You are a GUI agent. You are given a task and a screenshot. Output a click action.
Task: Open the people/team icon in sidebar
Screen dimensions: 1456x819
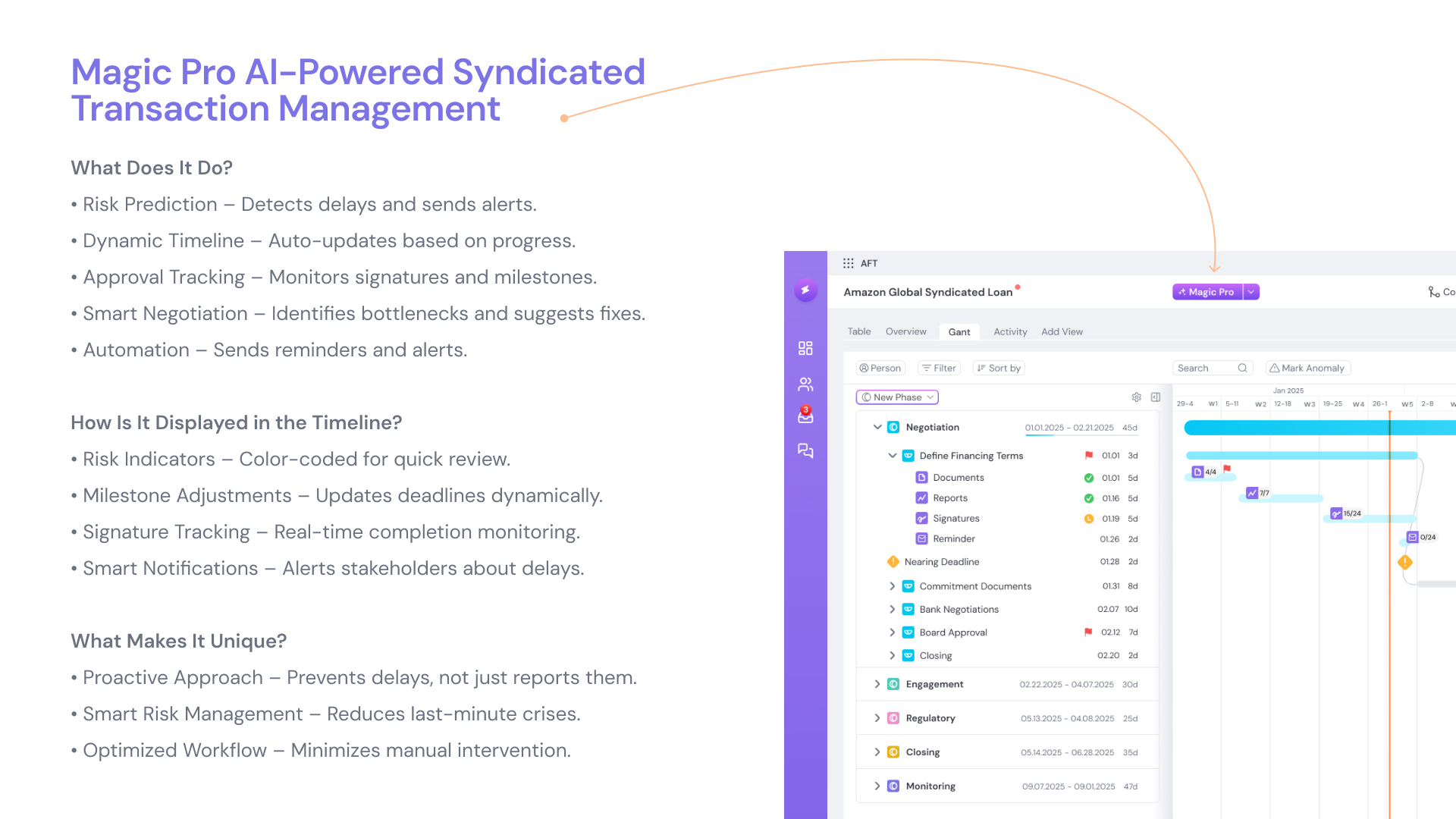pos(805,384)
